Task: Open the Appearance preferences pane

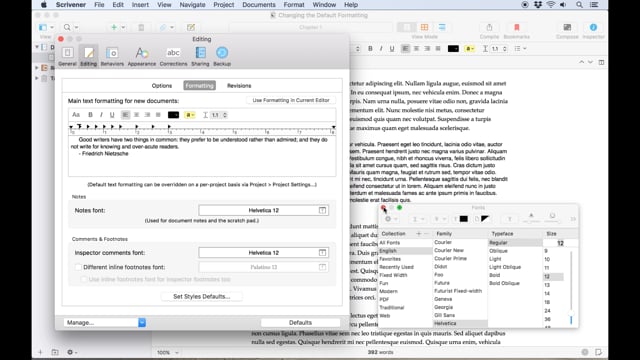Action: click(142, 56)
